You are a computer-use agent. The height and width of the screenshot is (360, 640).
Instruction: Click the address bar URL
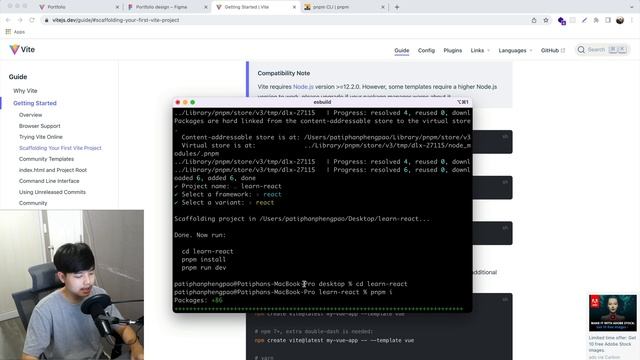tap(116, 20)
